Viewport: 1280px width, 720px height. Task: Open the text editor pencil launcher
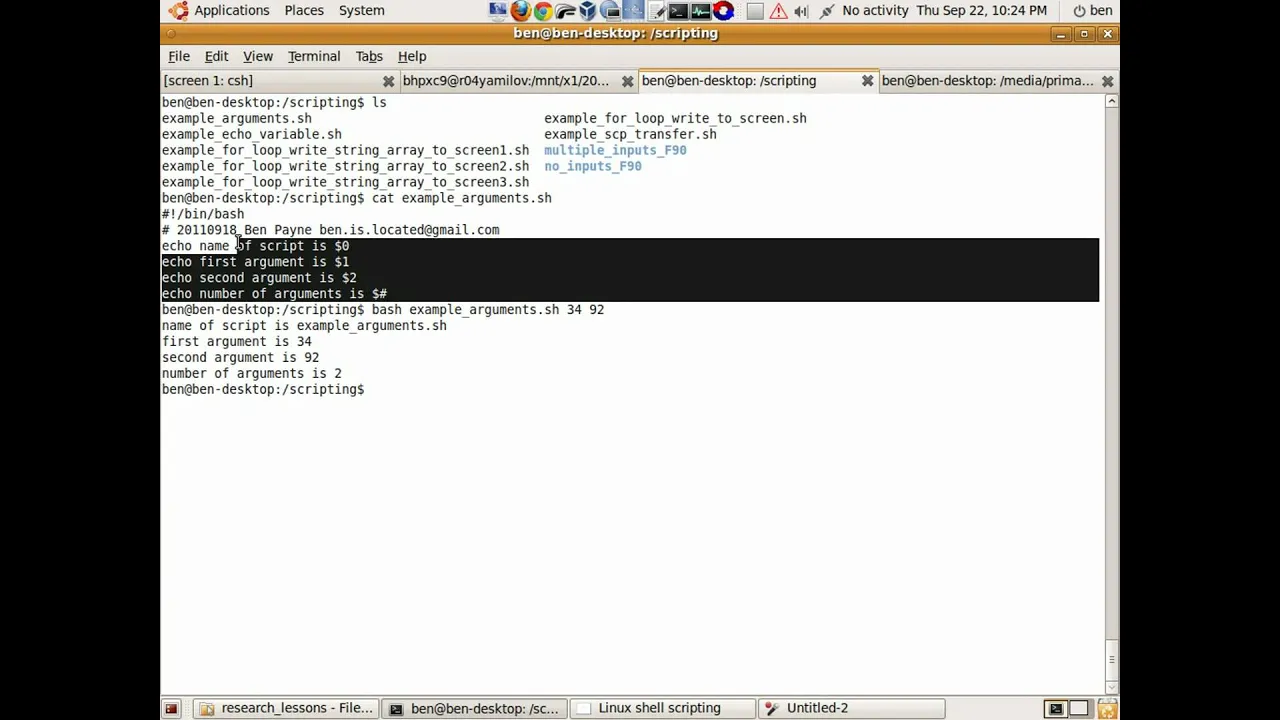pyautogui.click(x=656, y=11)
